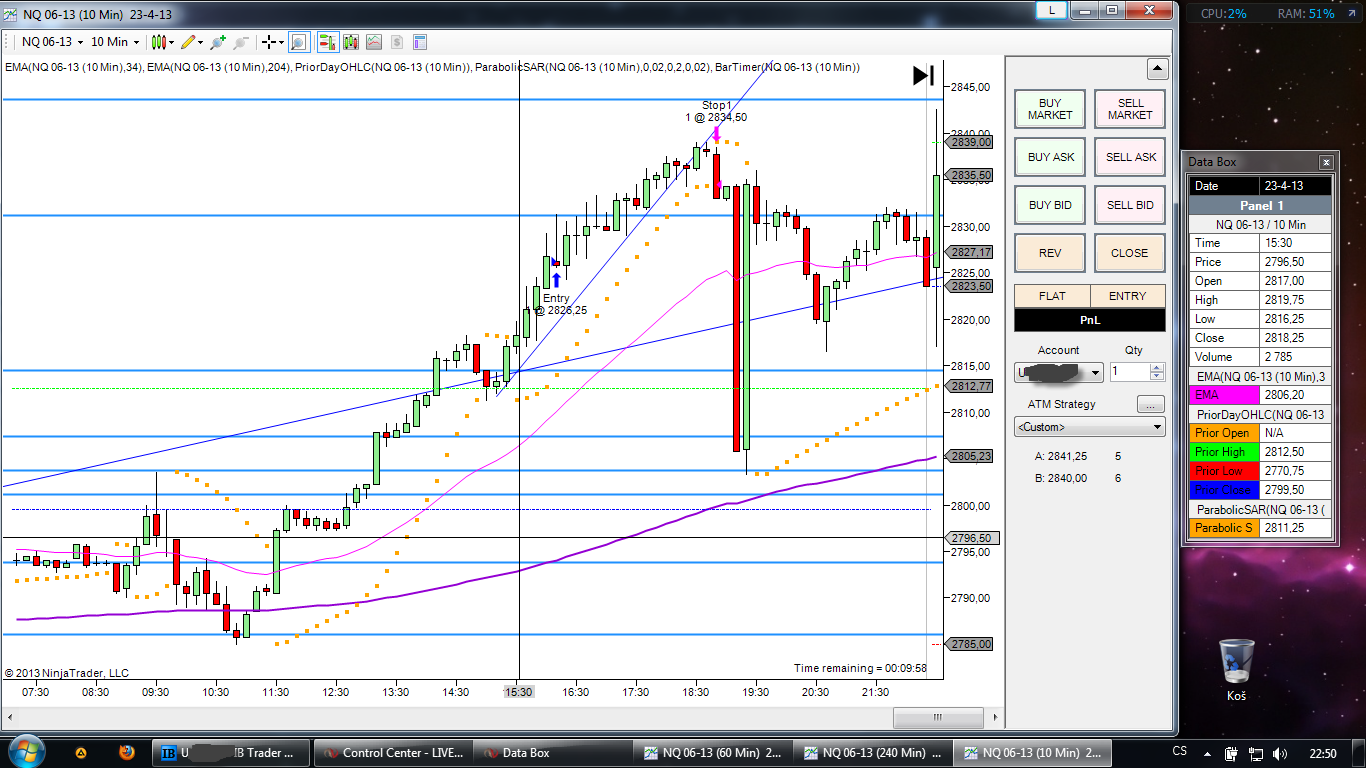Toggle the zoom frame magnifier tool
This screenshot has height=768, width=1366.
coord(299,42)
